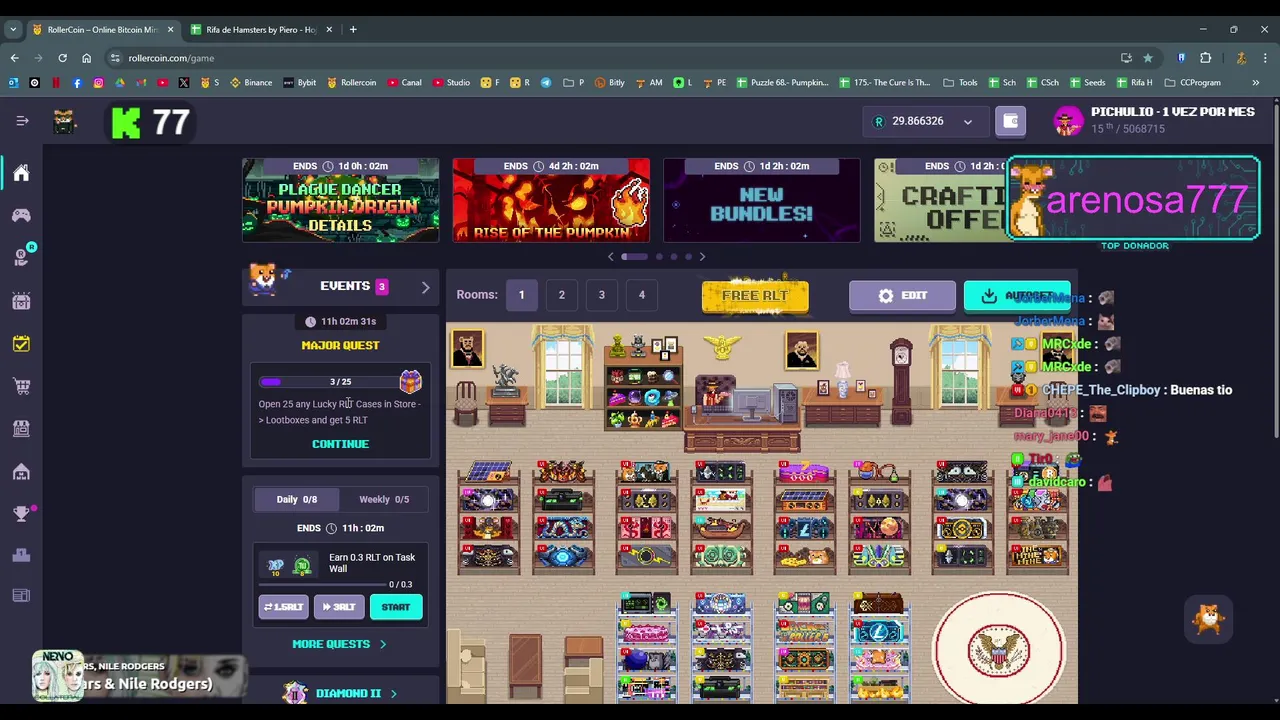Open the Rise of the Pumpkin banner
The width and height of the screenshot is (1280, 720).
click(x=551, y=200)
